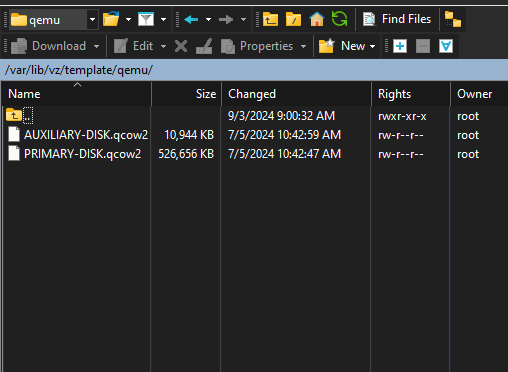Image resolution: width=508 pixels, height=372 pixels.
Task: Click the Edit button
Action: click(133, 46)
